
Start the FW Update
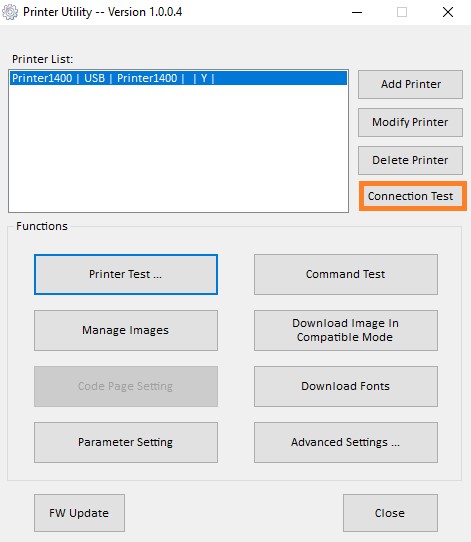79,513
